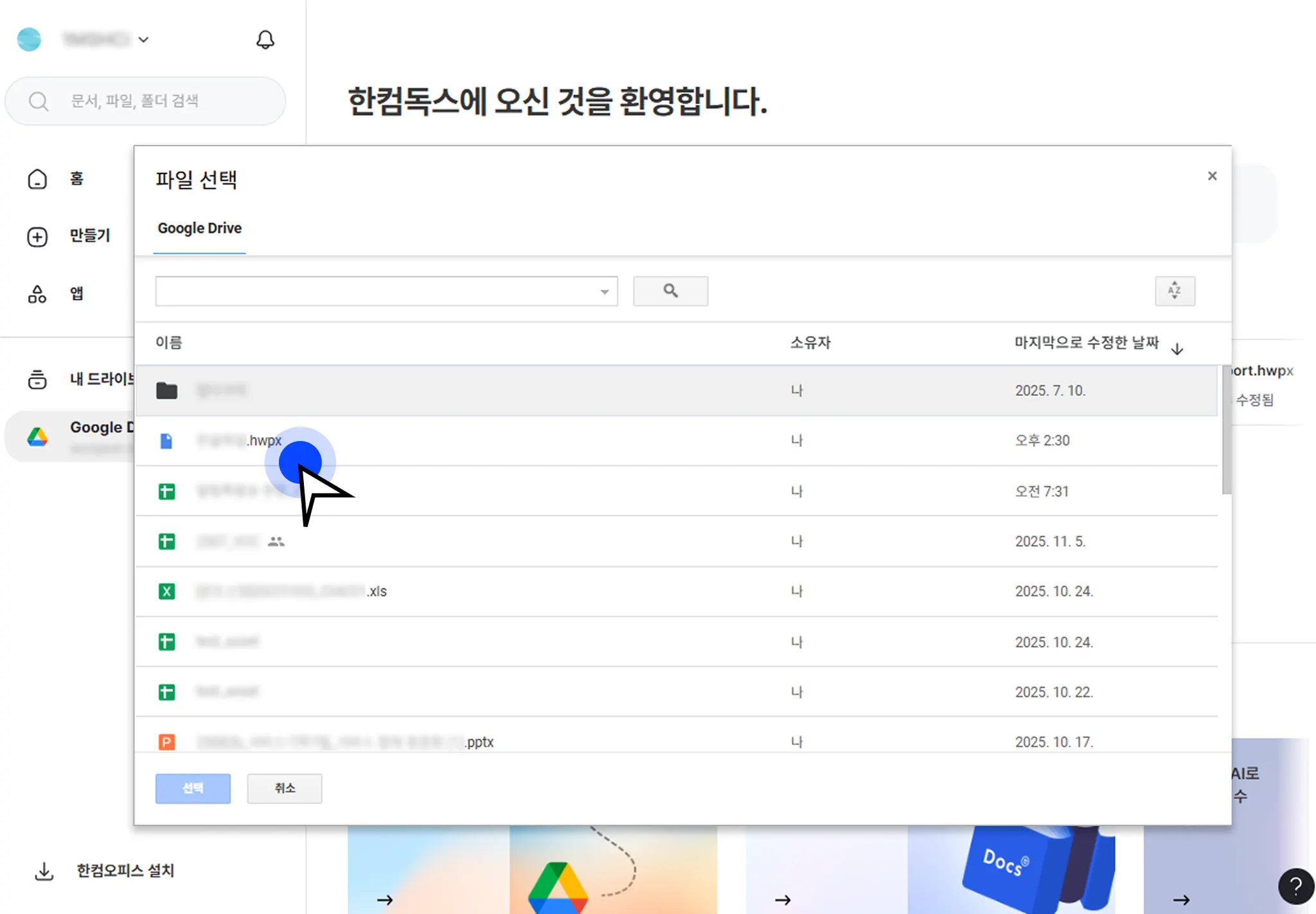The height and width of the screenshot is (914, 1316).
Task: Open the folder icon in first row
Action: click(x=167, y=390)
